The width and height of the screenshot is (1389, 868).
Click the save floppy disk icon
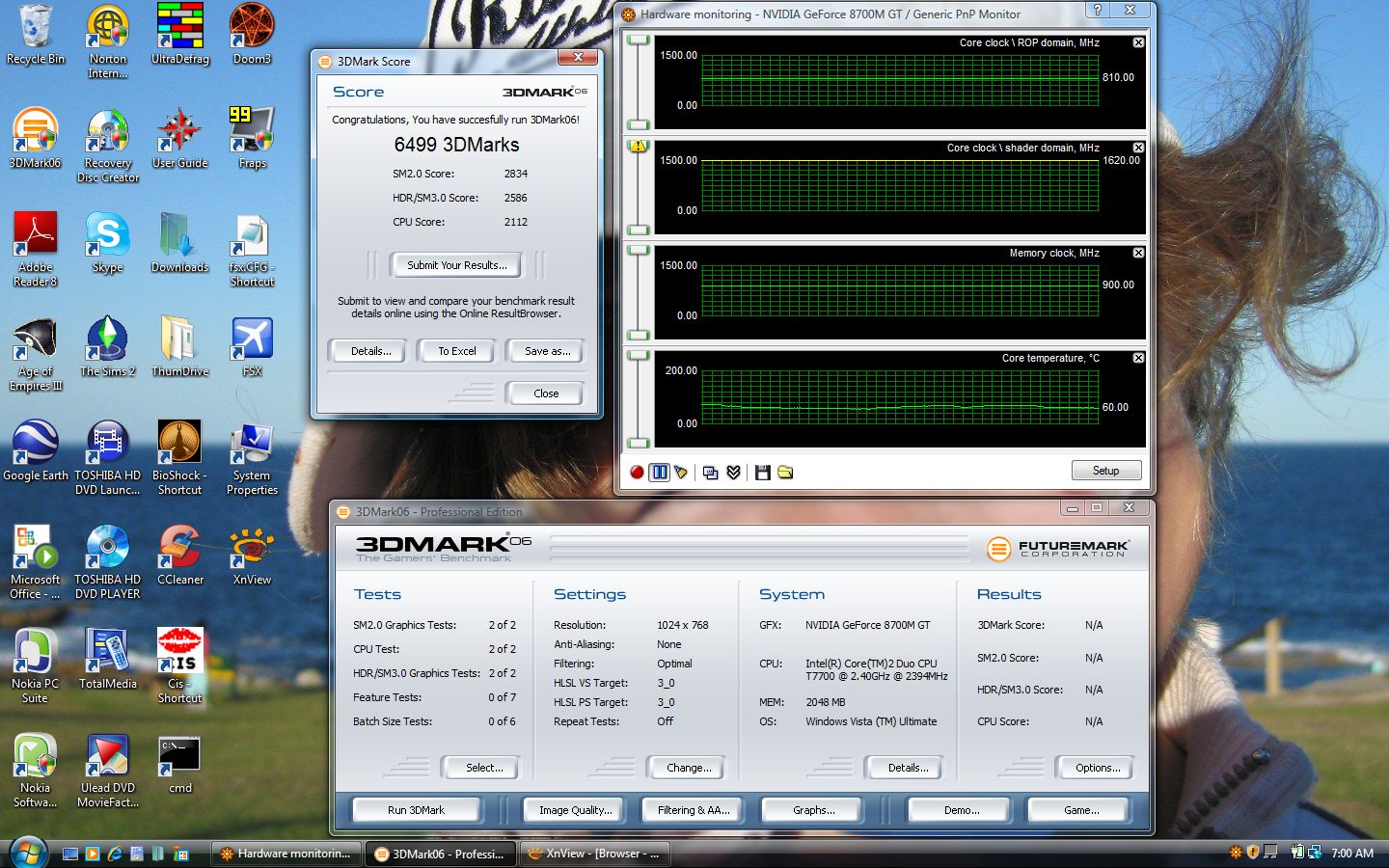coord(763,472)
